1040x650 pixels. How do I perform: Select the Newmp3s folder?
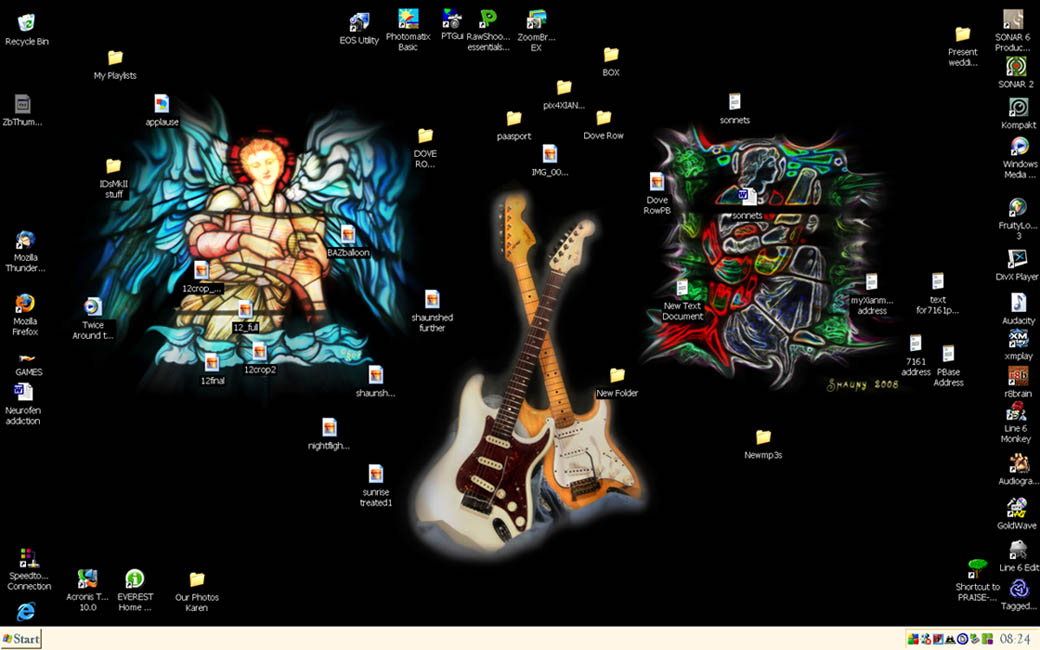[763, 437]
